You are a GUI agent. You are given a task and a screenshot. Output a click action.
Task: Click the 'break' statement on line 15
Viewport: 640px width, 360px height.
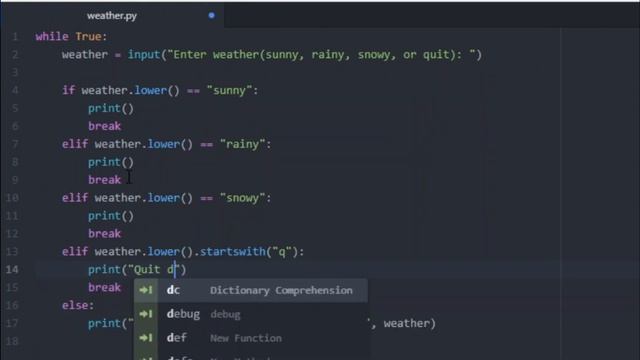coord(104,287)
